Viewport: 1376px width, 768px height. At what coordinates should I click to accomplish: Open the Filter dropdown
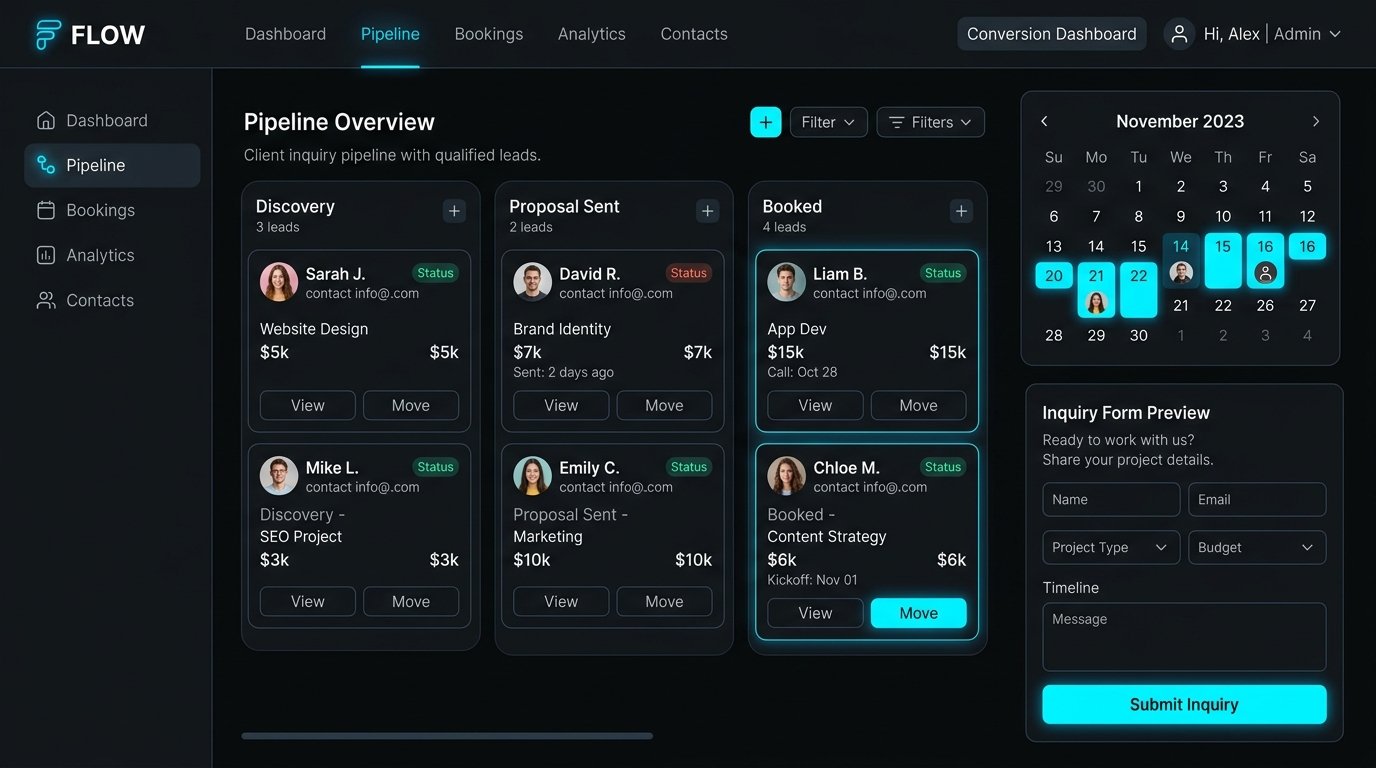[829, 122]
